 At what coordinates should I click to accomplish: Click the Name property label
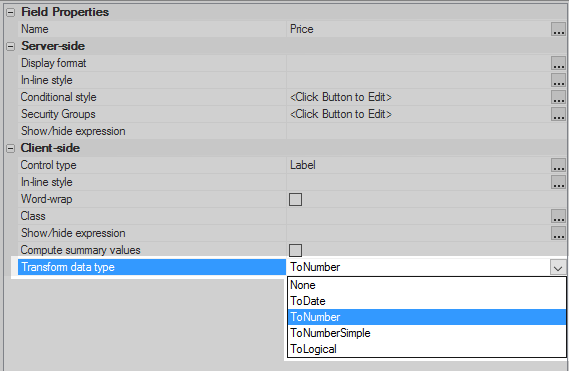point(34,29)
